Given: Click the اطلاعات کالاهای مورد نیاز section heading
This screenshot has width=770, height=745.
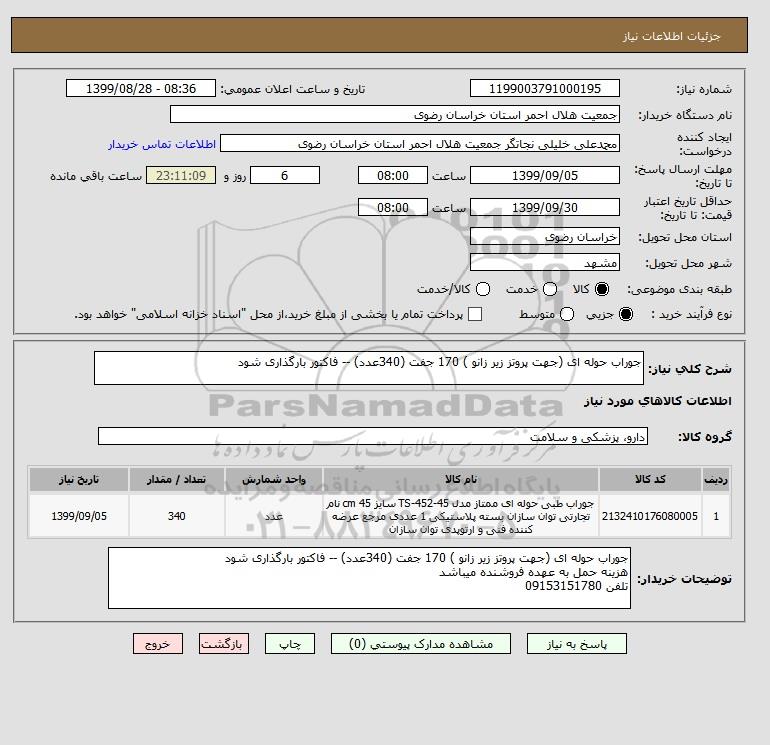Looking at the screenshot, I should coord(658,401).
